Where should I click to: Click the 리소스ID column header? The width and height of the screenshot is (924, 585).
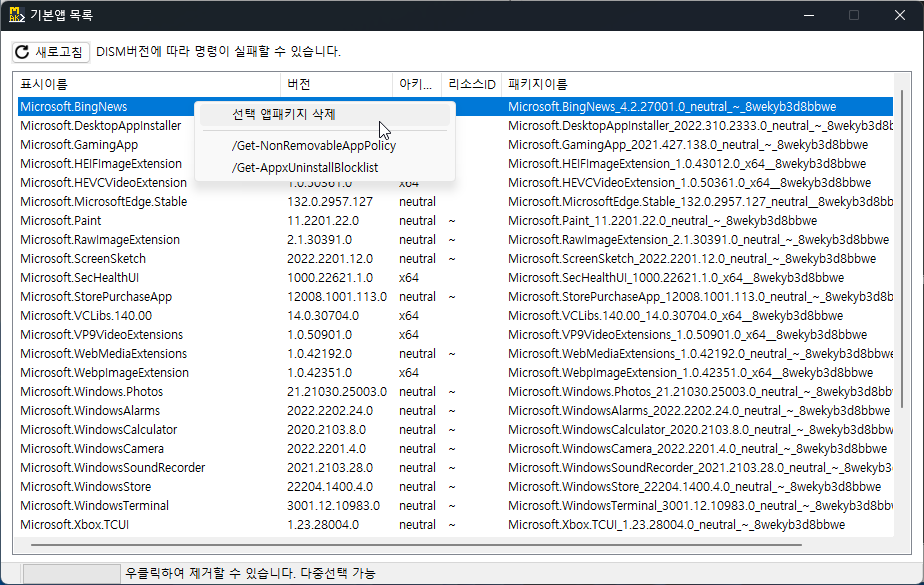point(471,84)
